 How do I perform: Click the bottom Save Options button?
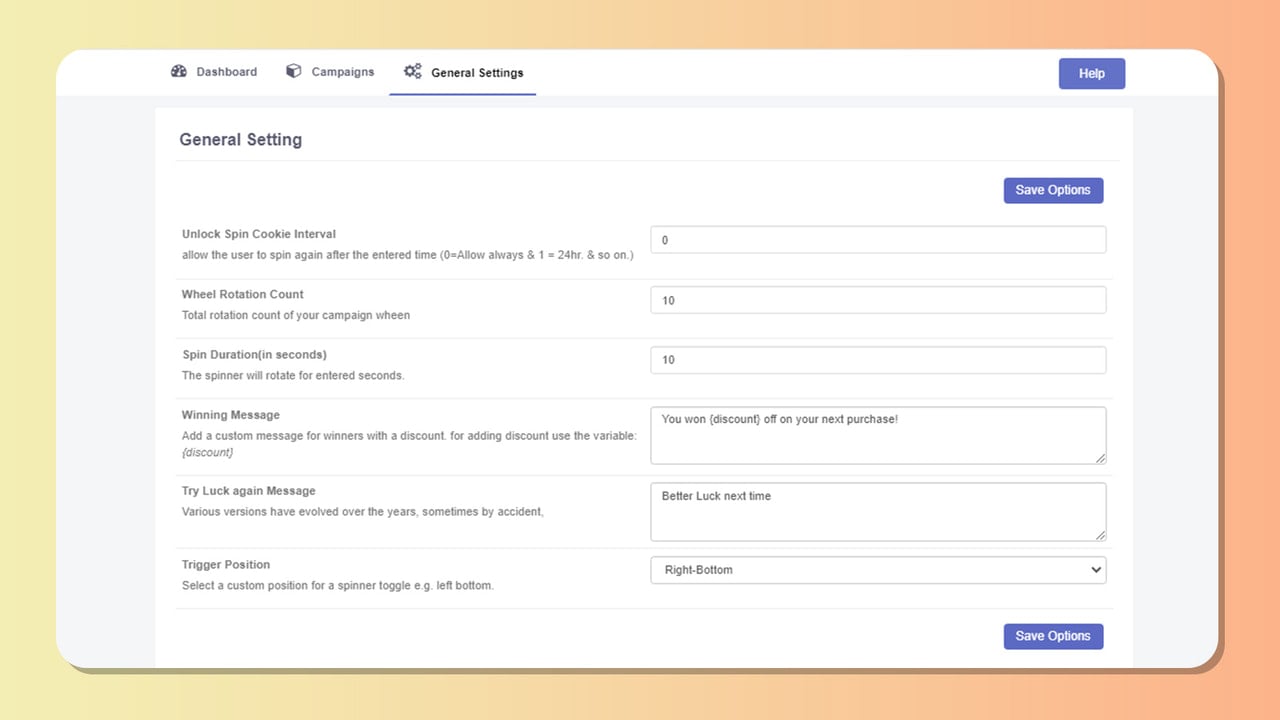point(1053,636)
